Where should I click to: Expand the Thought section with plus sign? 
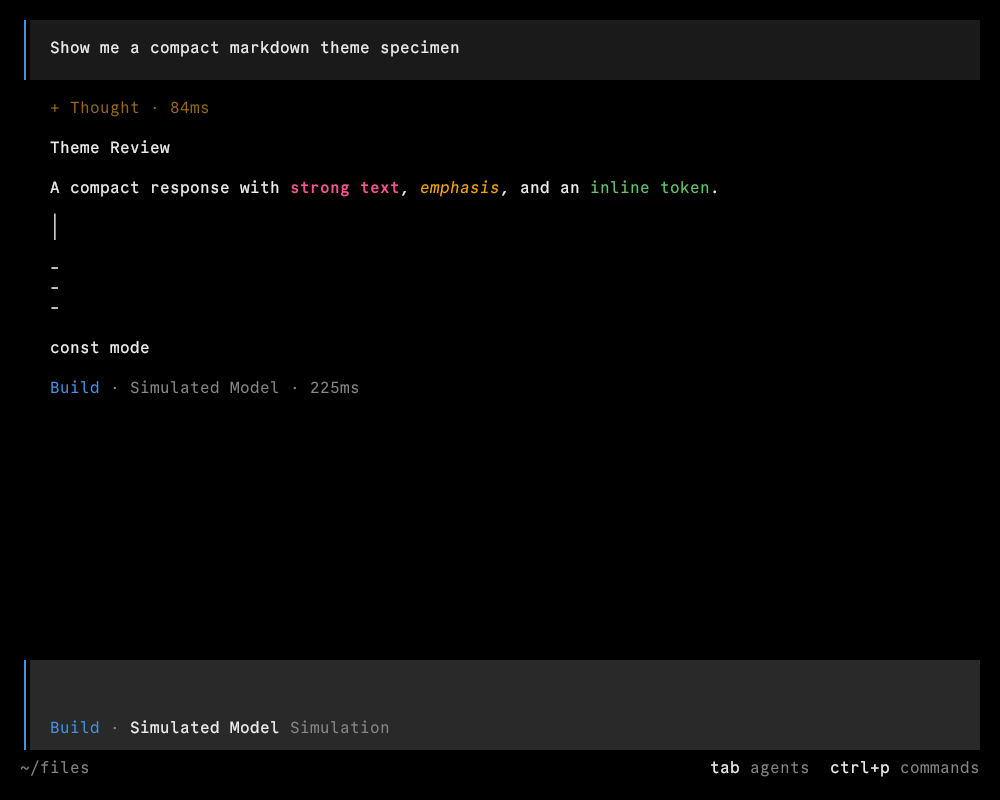(x=129, y=108)
